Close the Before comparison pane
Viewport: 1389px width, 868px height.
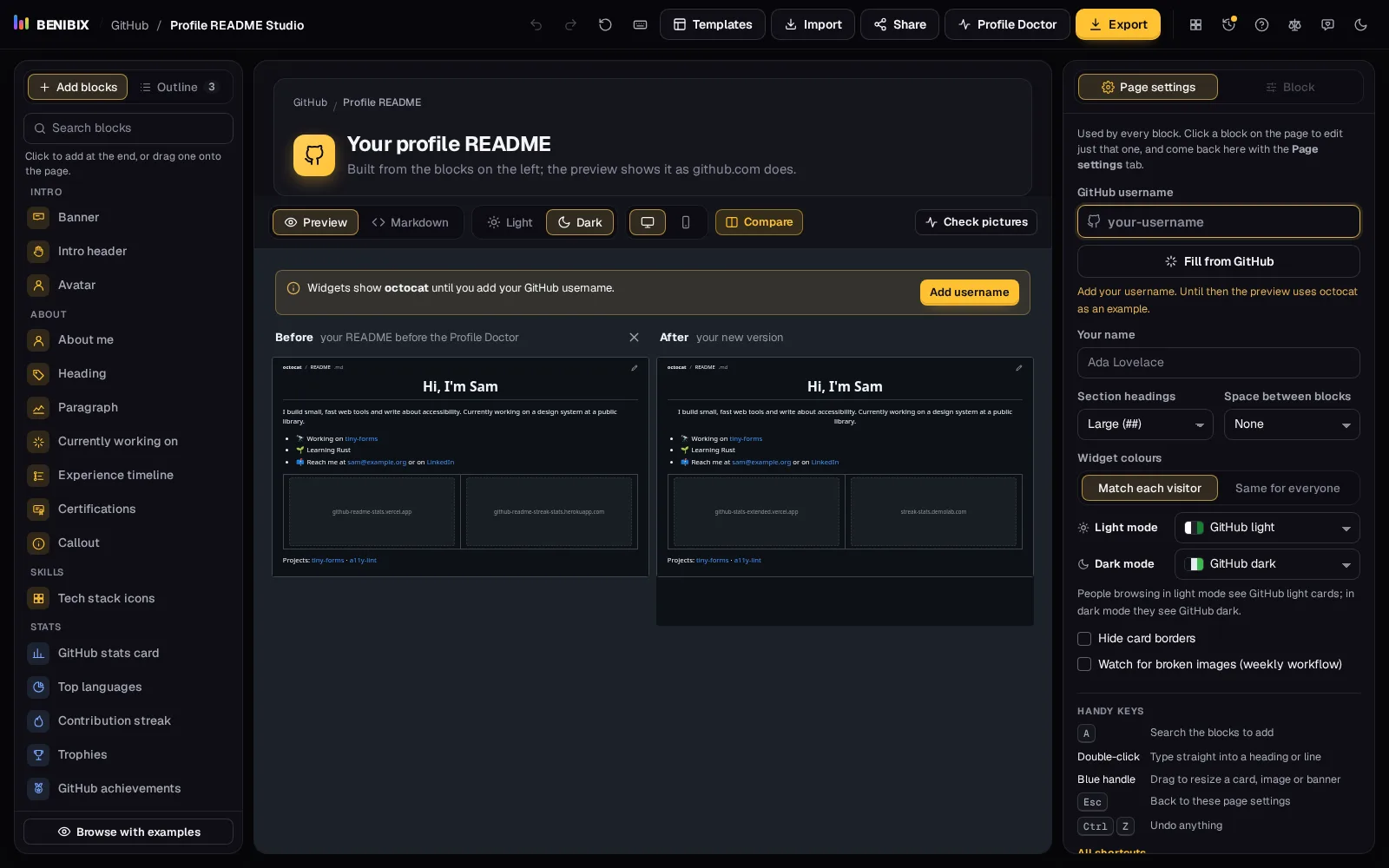click(x=634, y=337)
